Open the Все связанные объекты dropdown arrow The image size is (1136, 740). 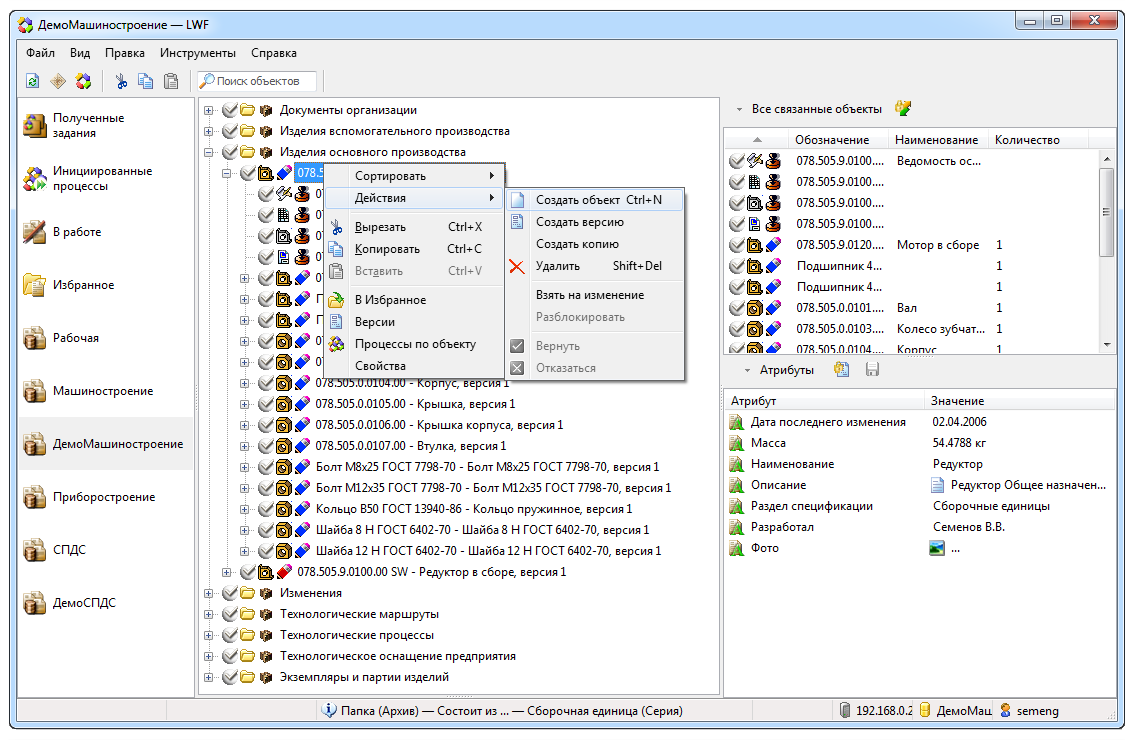point(739,109)
